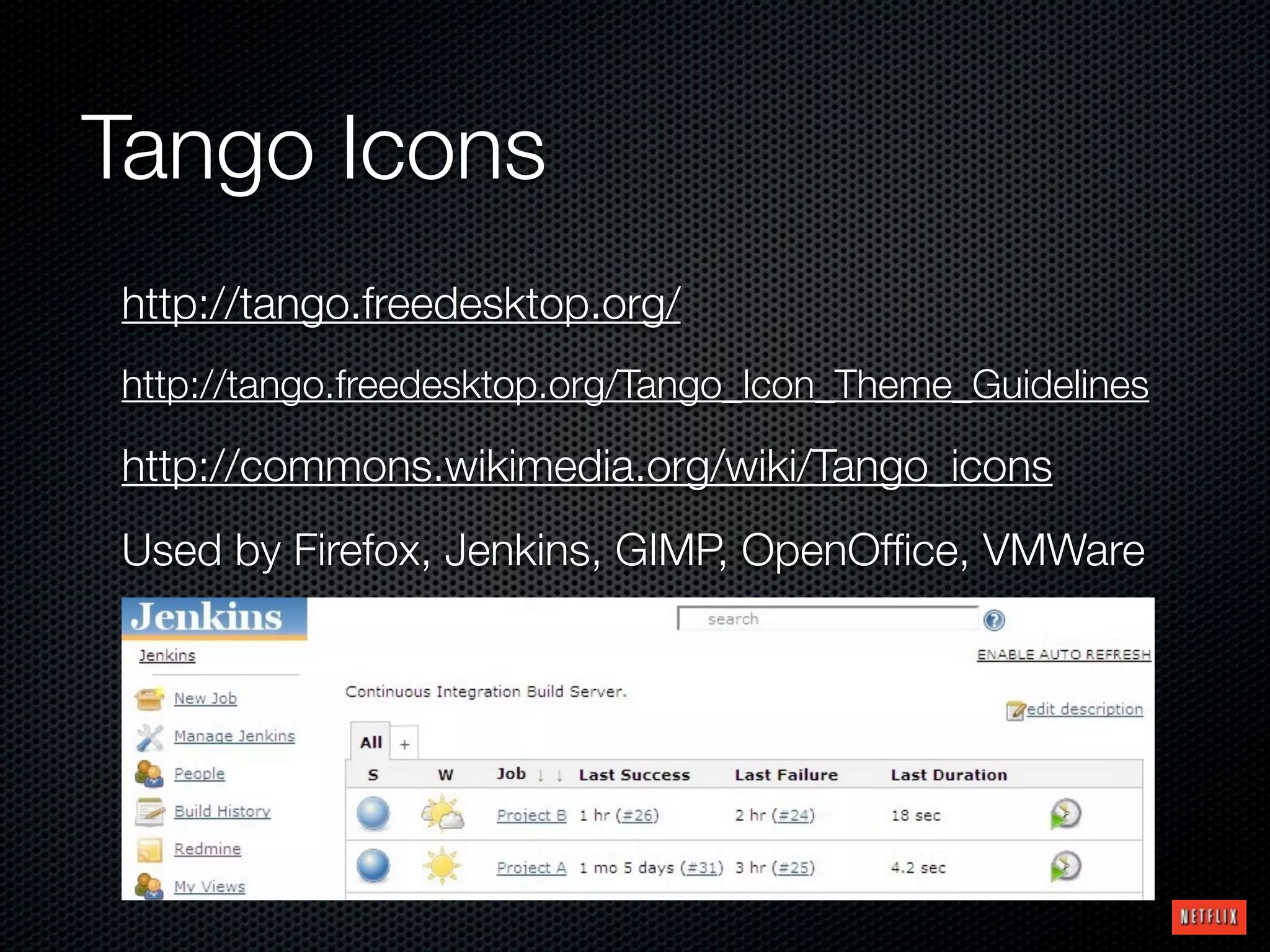The width and height of the screenshot is (1270, 952).
Task: Open the Build History link
Action: pos(222,811)
